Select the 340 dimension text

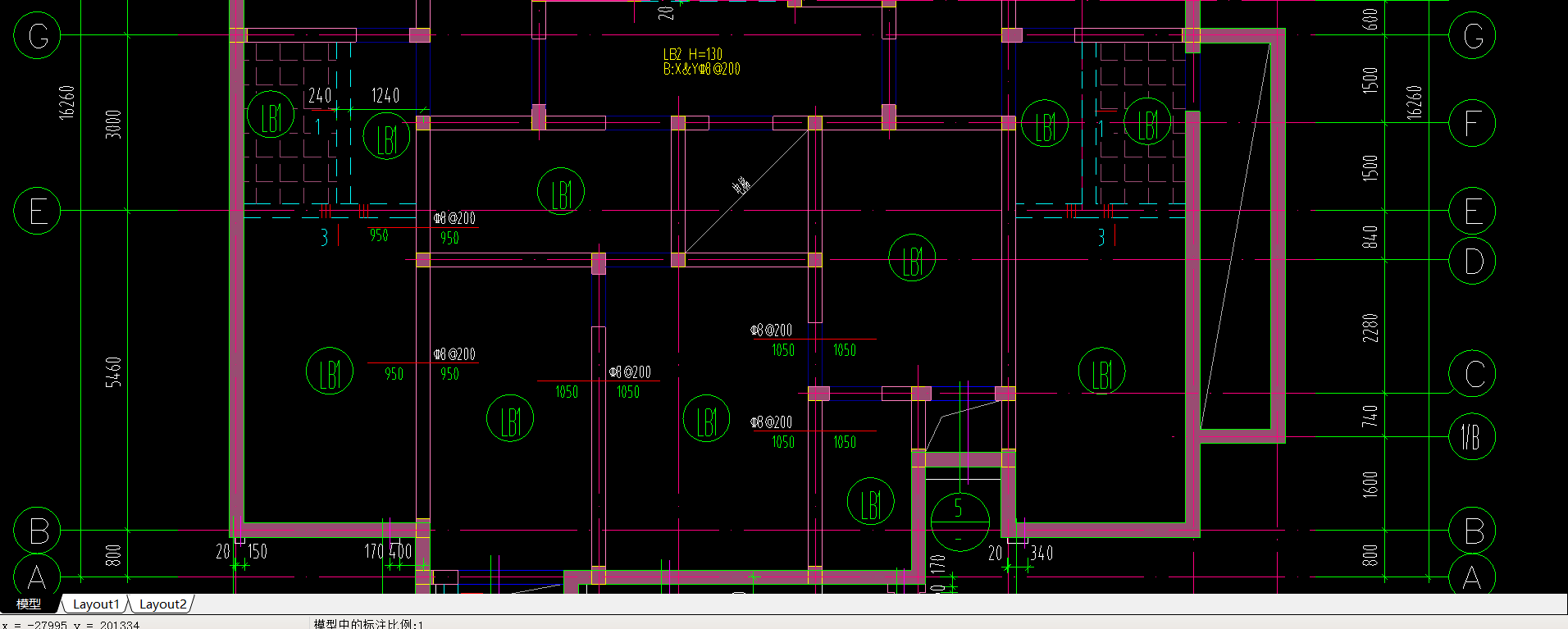pos(1042,554)
